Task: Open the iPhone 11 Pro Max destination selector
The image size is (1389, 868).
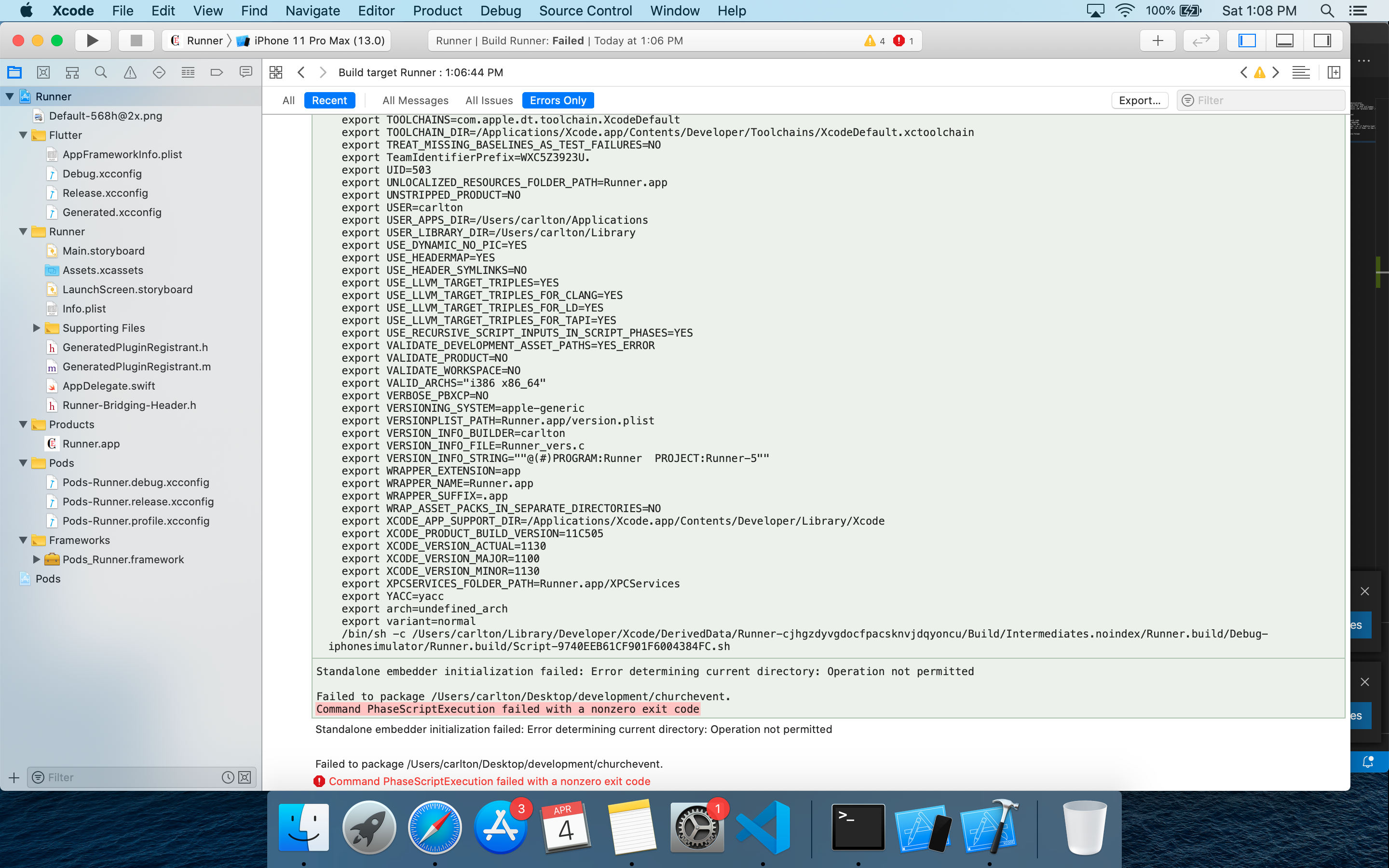Action: [312, 41]
